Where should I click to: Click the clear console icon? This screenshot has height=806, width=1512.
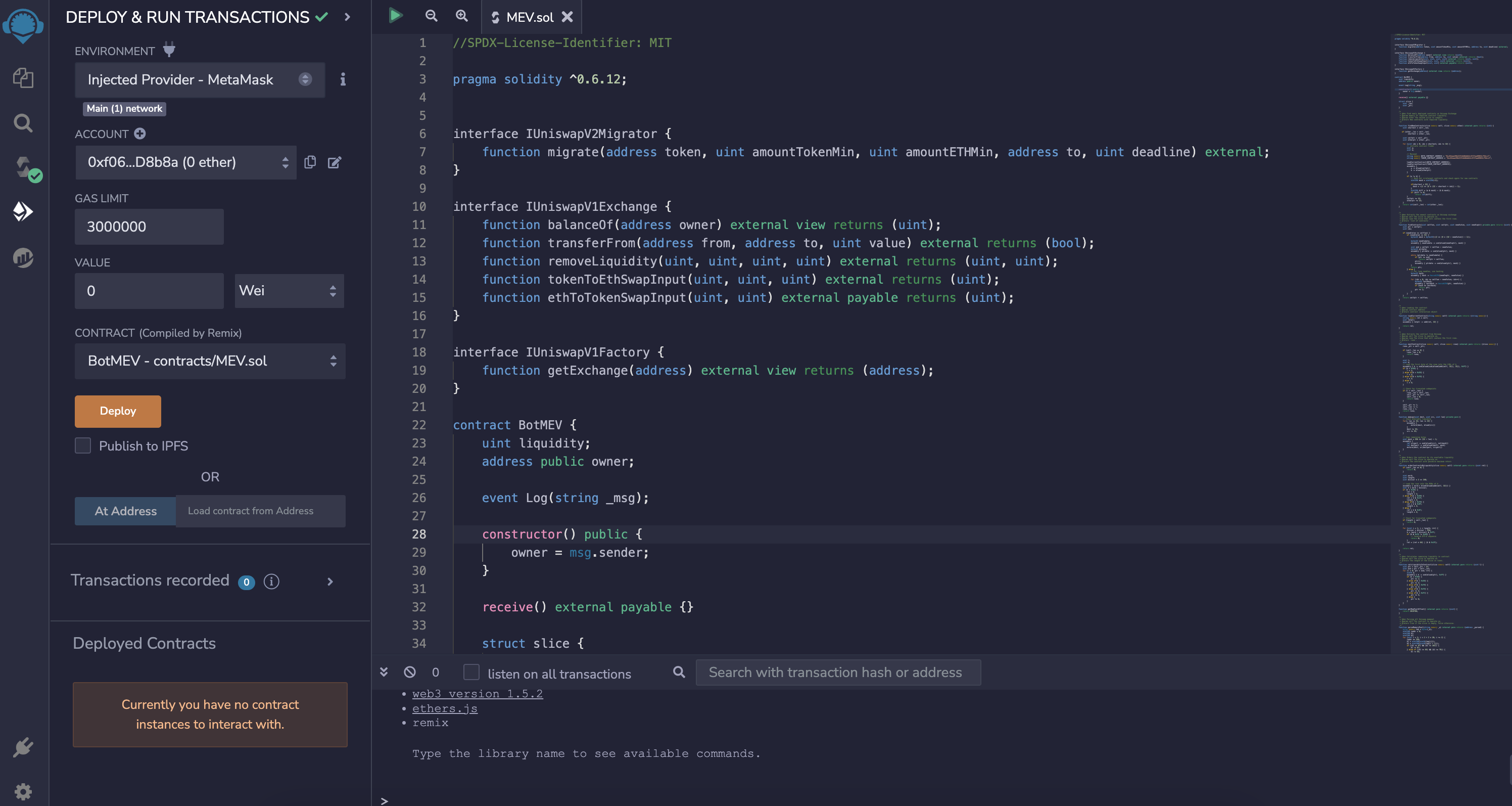pos(410,672)
